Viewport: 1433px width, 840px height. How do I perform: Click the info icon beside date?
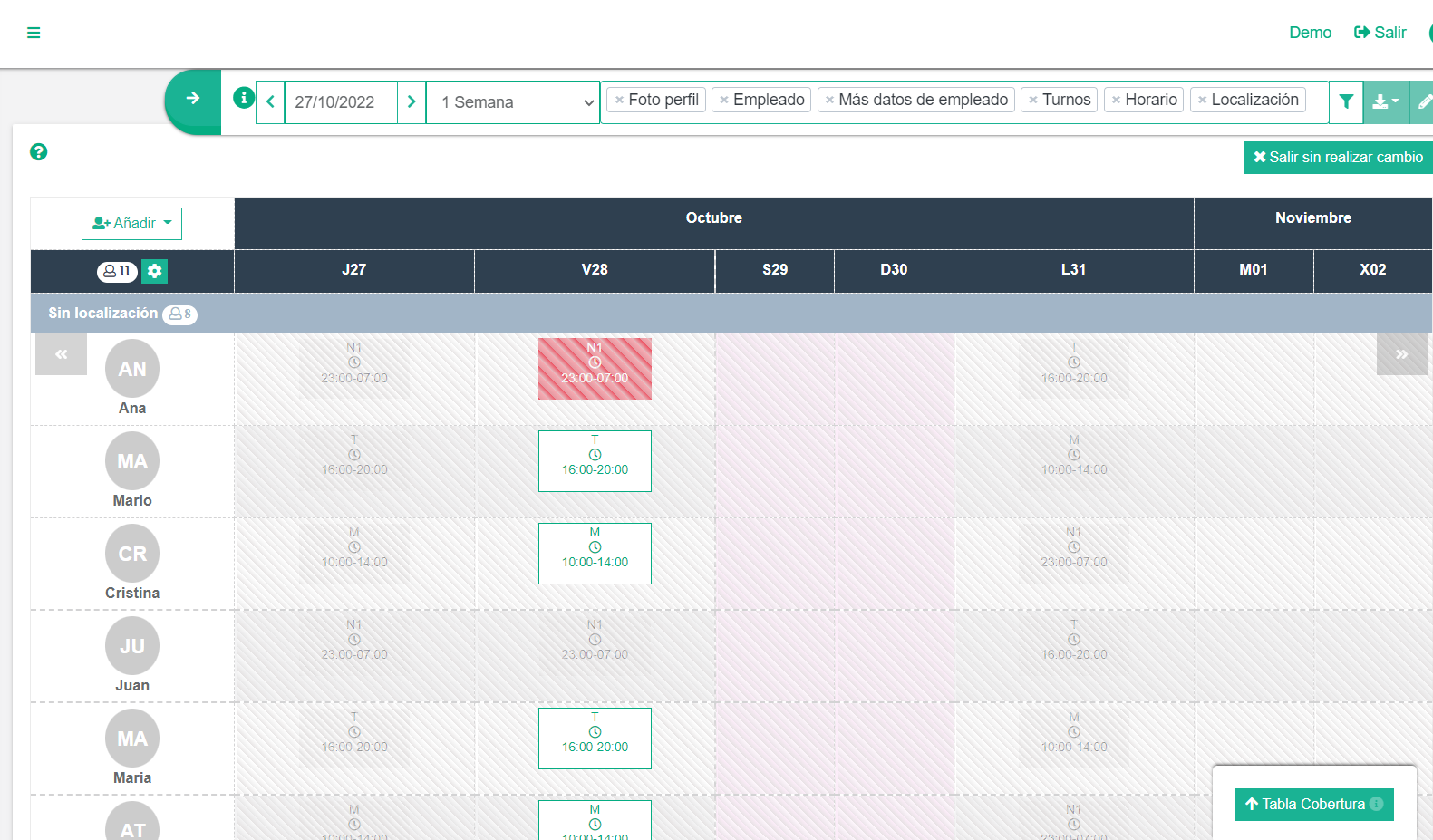(x=243, y=98)
